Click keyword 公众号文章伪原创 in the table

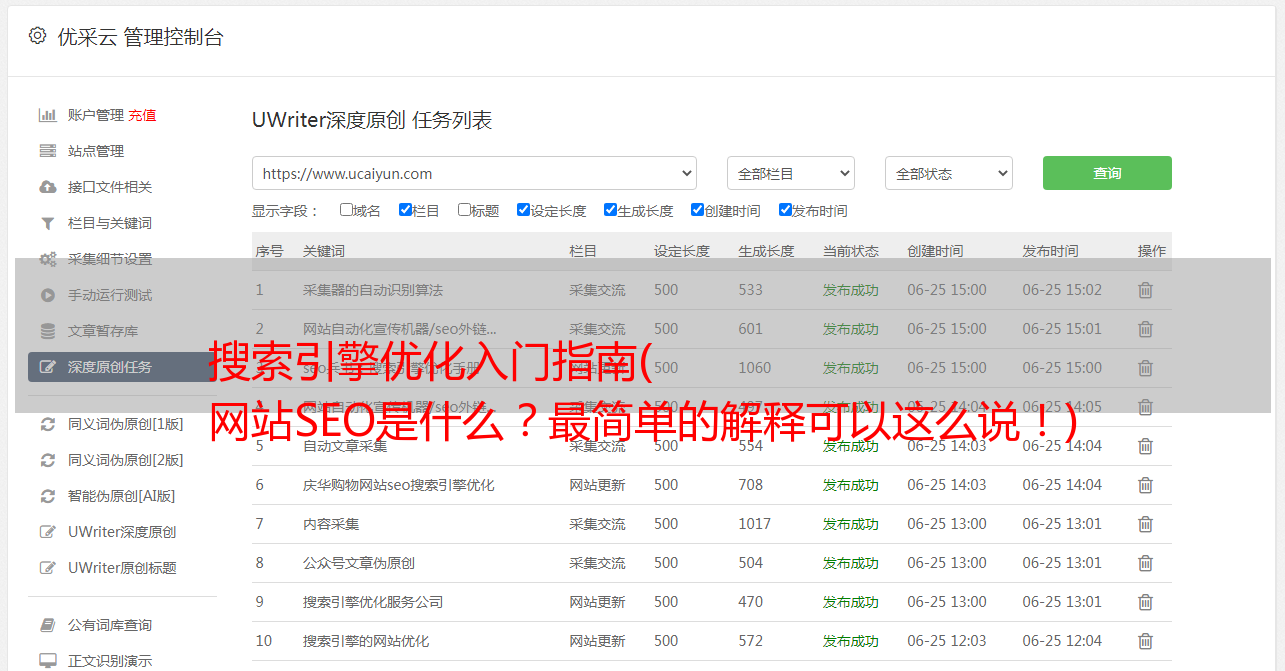[359, 563]
